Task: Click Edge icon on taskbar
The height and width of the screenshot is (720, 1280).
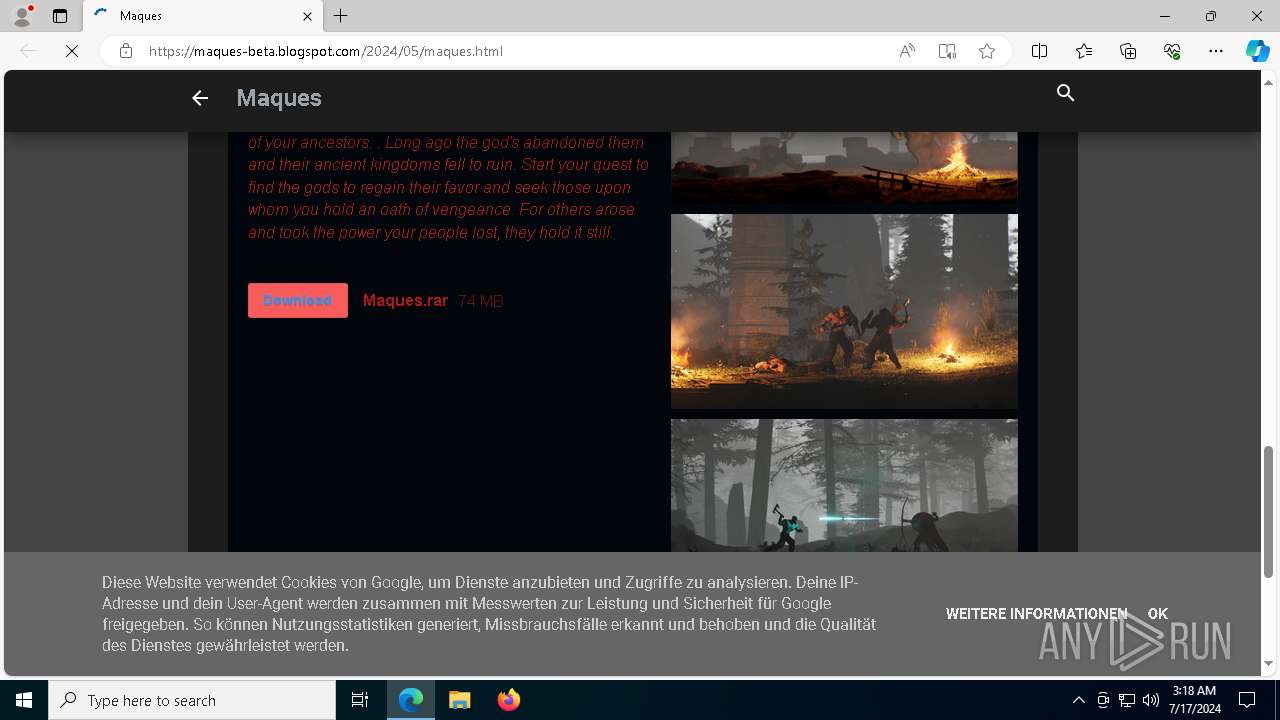Action: click(411, 700)
